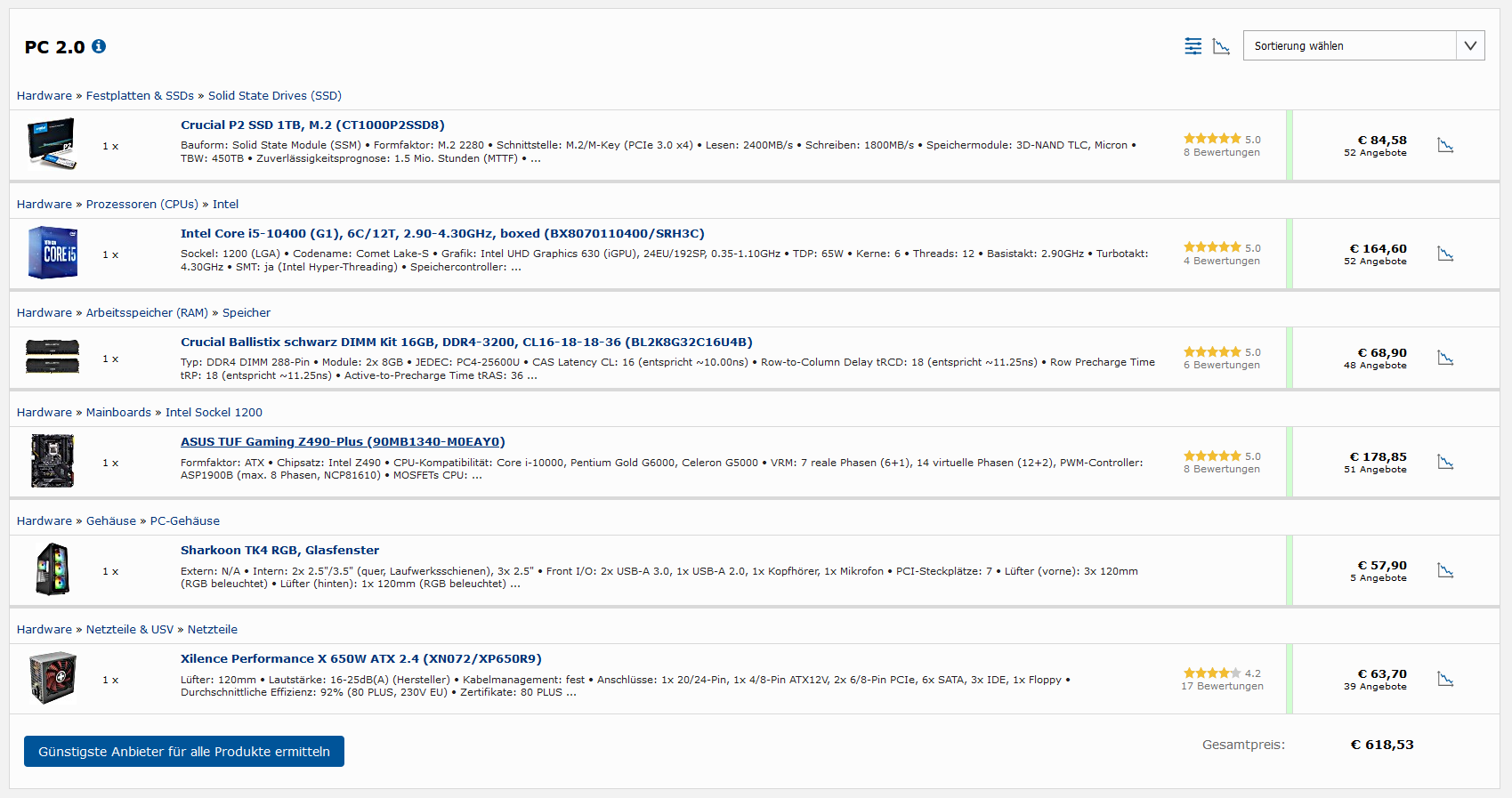Open Intel Core i5 box thumbnail
The height and width of the screenshot is (798, 1512).
53,253
